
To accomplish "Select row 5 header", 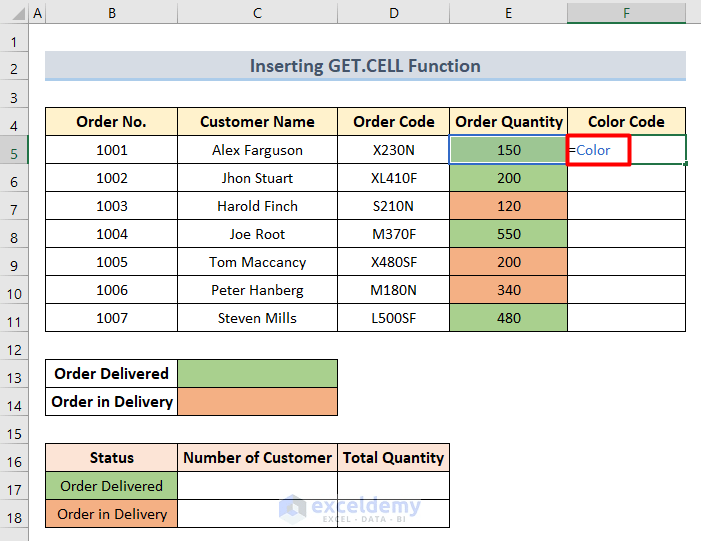I will pyautogui.click(x=14, y=150).
